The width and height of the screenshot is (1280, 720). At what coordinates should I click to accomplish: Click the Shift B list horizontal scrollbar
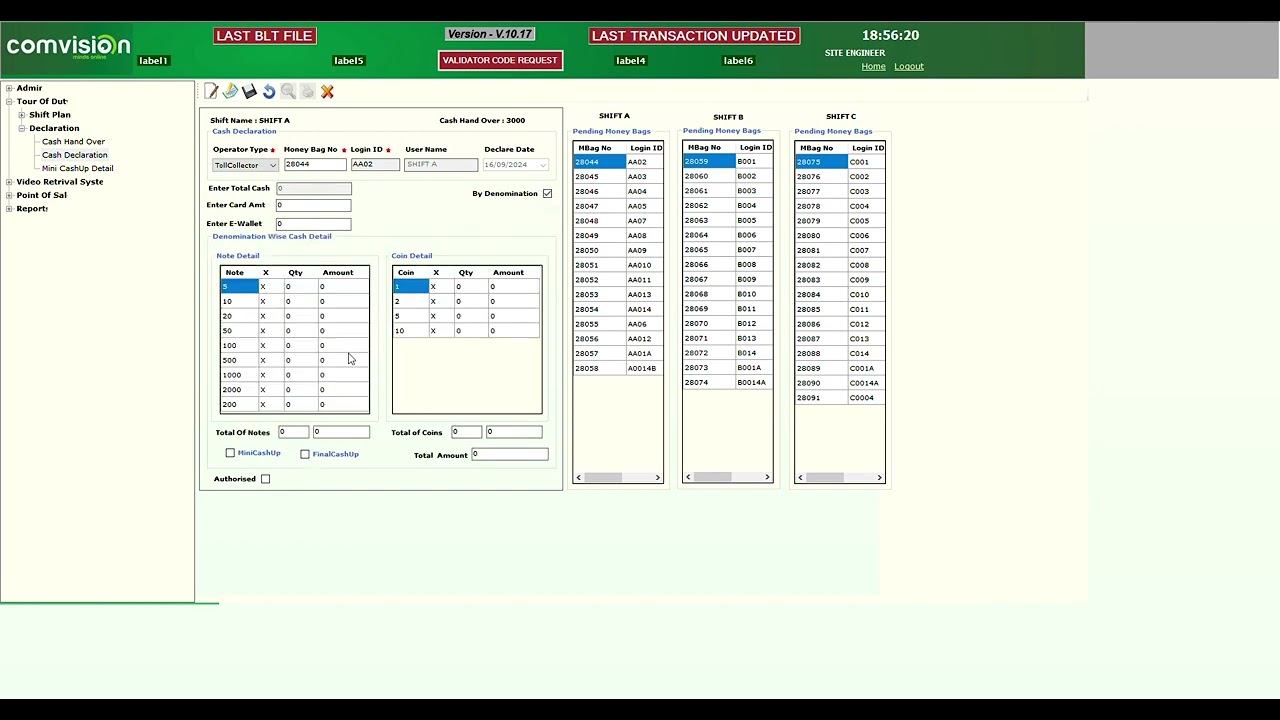point(727,478)
